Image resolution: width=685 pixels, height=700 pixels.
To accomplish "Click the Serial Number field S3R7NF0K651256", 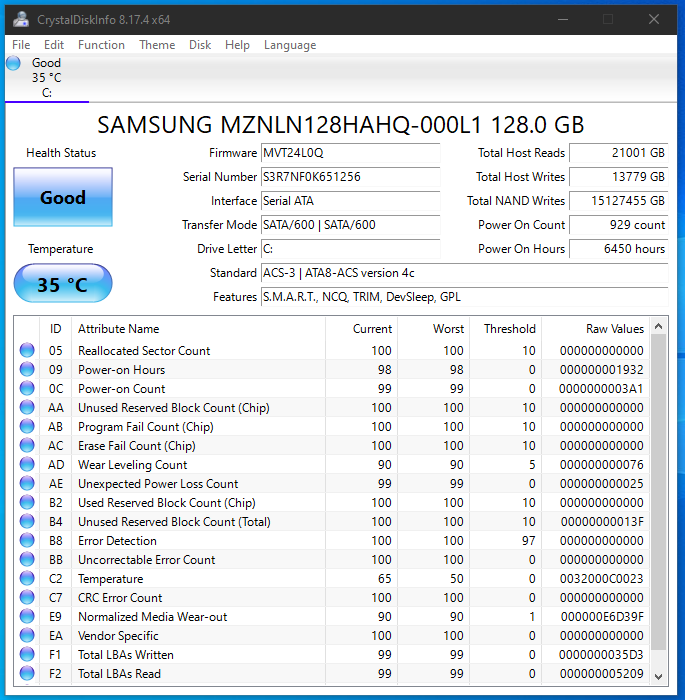I will pyautogui.click(x=351, y=177).
